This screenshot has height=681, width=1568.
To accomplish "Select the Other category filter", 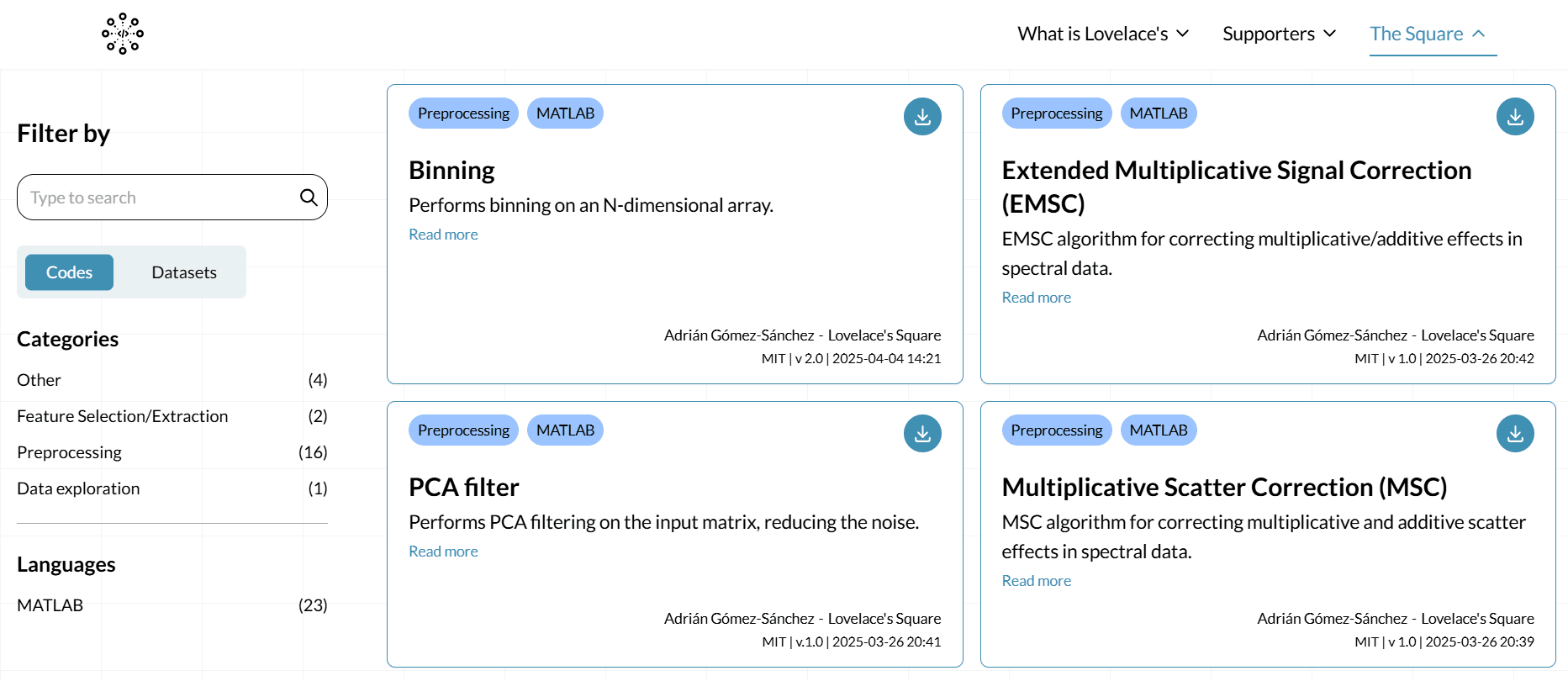I will tap(39, 380).
